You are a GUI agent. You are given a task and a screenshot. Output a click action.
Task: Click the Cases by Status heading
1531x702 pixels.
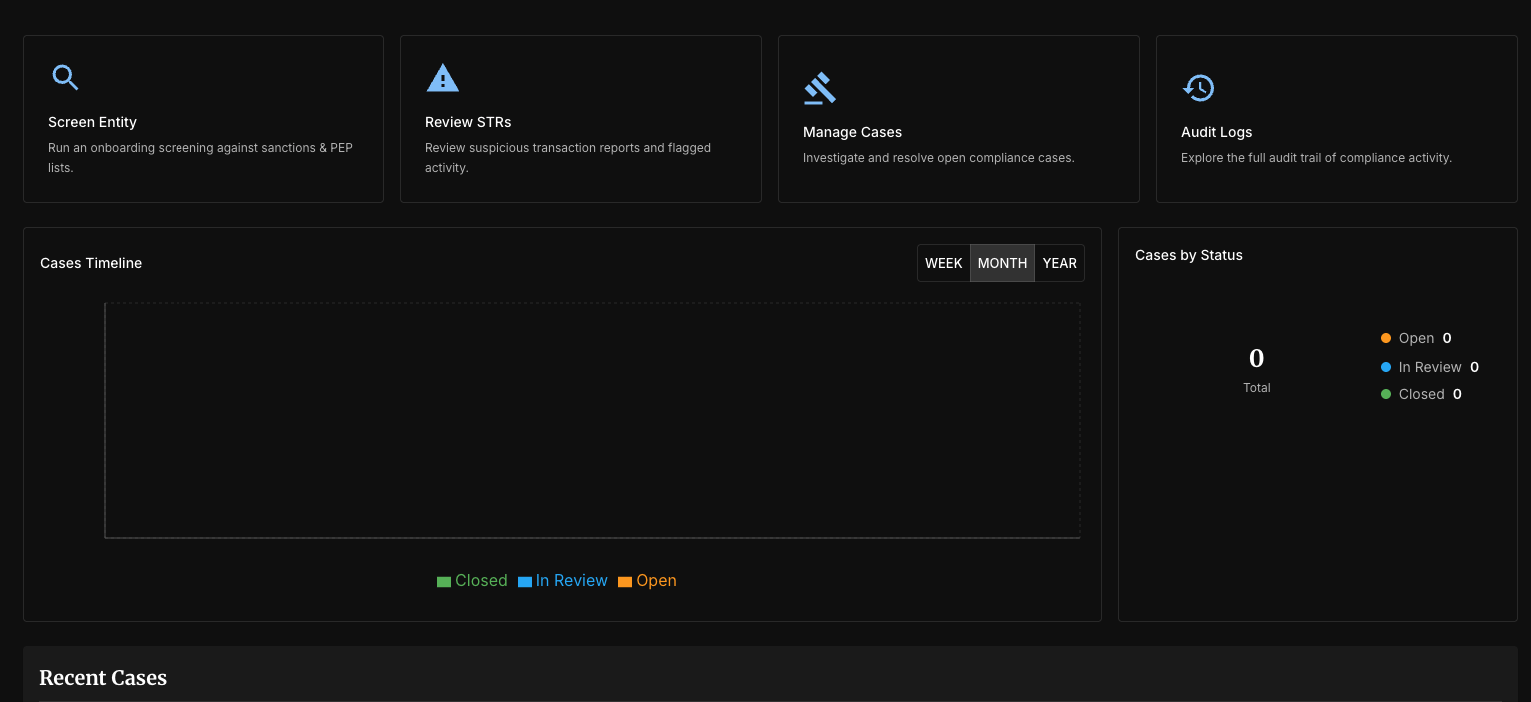[x=1189, y=255]
